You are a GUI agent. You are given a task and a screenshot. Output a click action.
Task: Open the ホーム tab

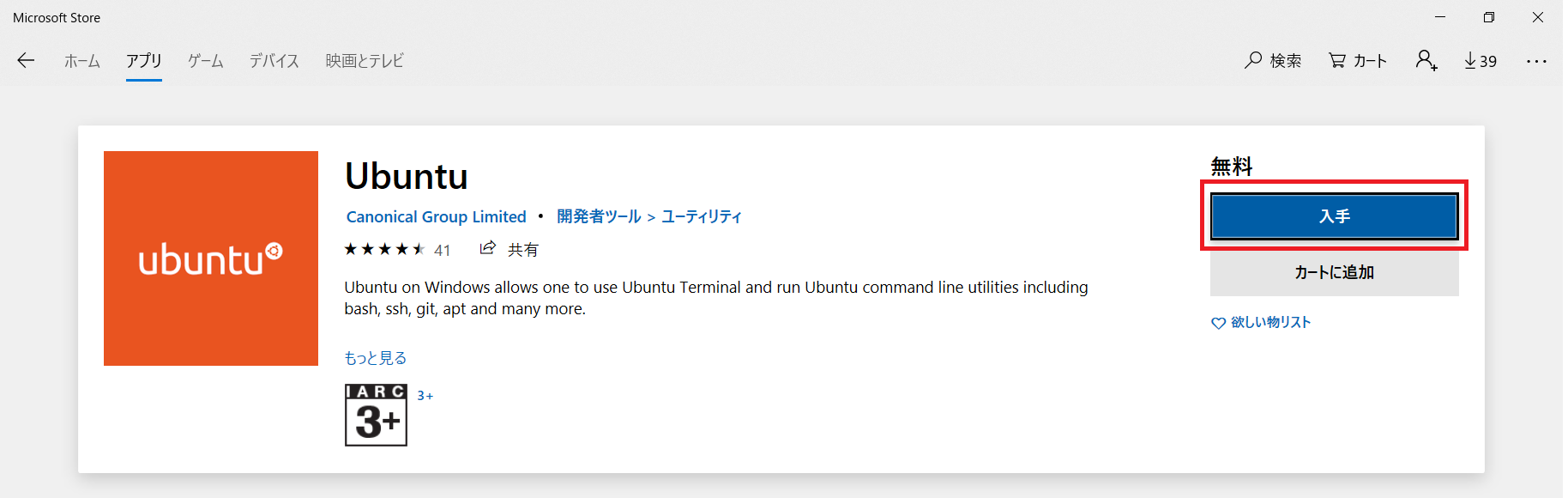(82, 61)
